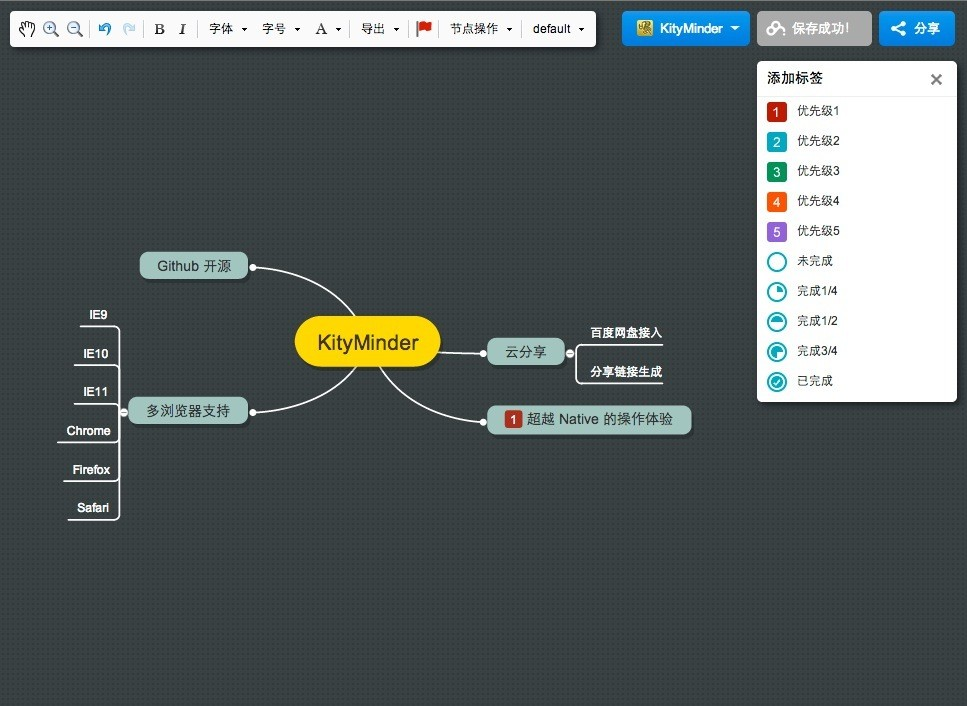967x706 pixels.
Task: Click the 分享 share button
Action: (x=917, y=29)
